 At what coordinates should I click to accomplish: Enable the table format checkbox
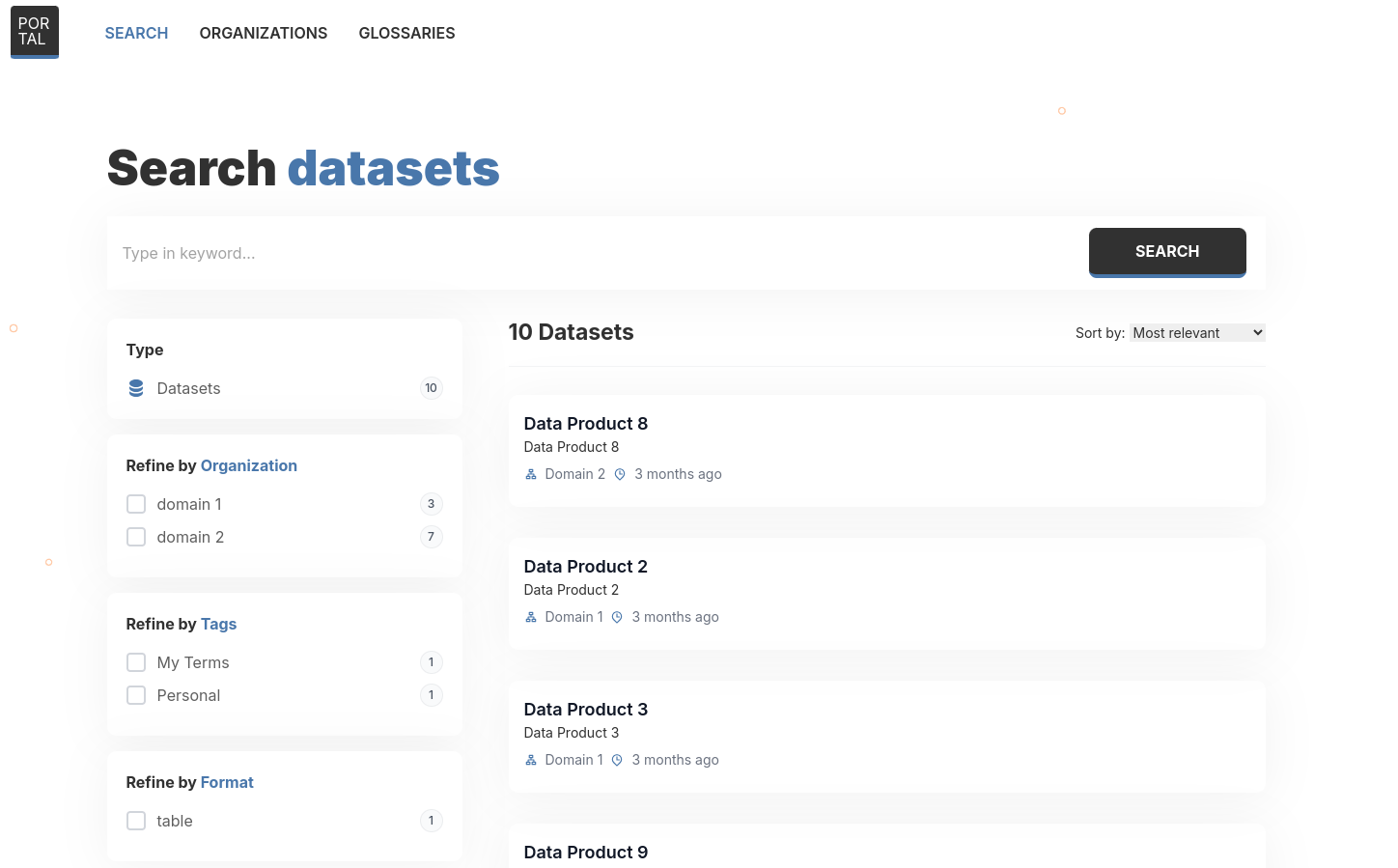136,820
